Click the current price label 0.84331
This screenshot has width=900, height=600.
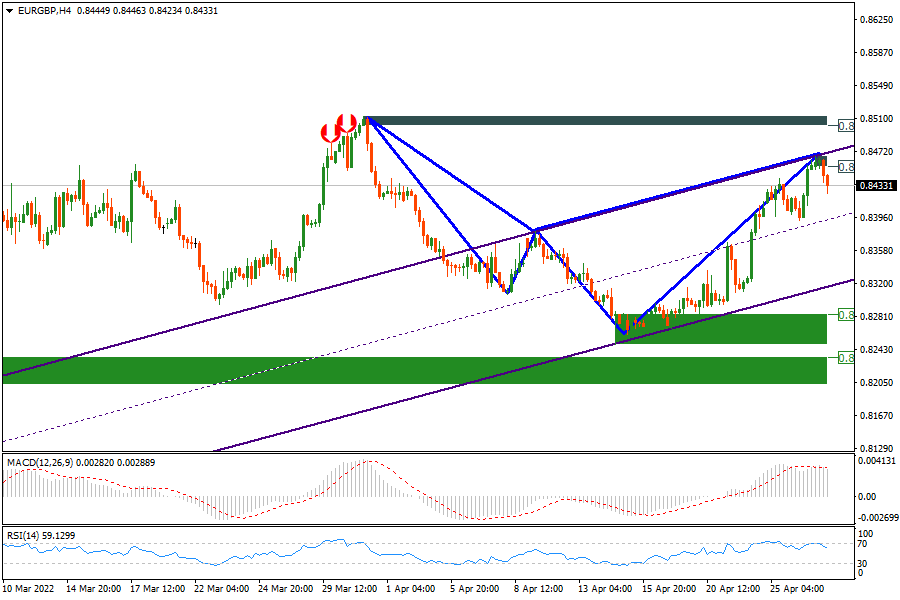click(876, 185)
